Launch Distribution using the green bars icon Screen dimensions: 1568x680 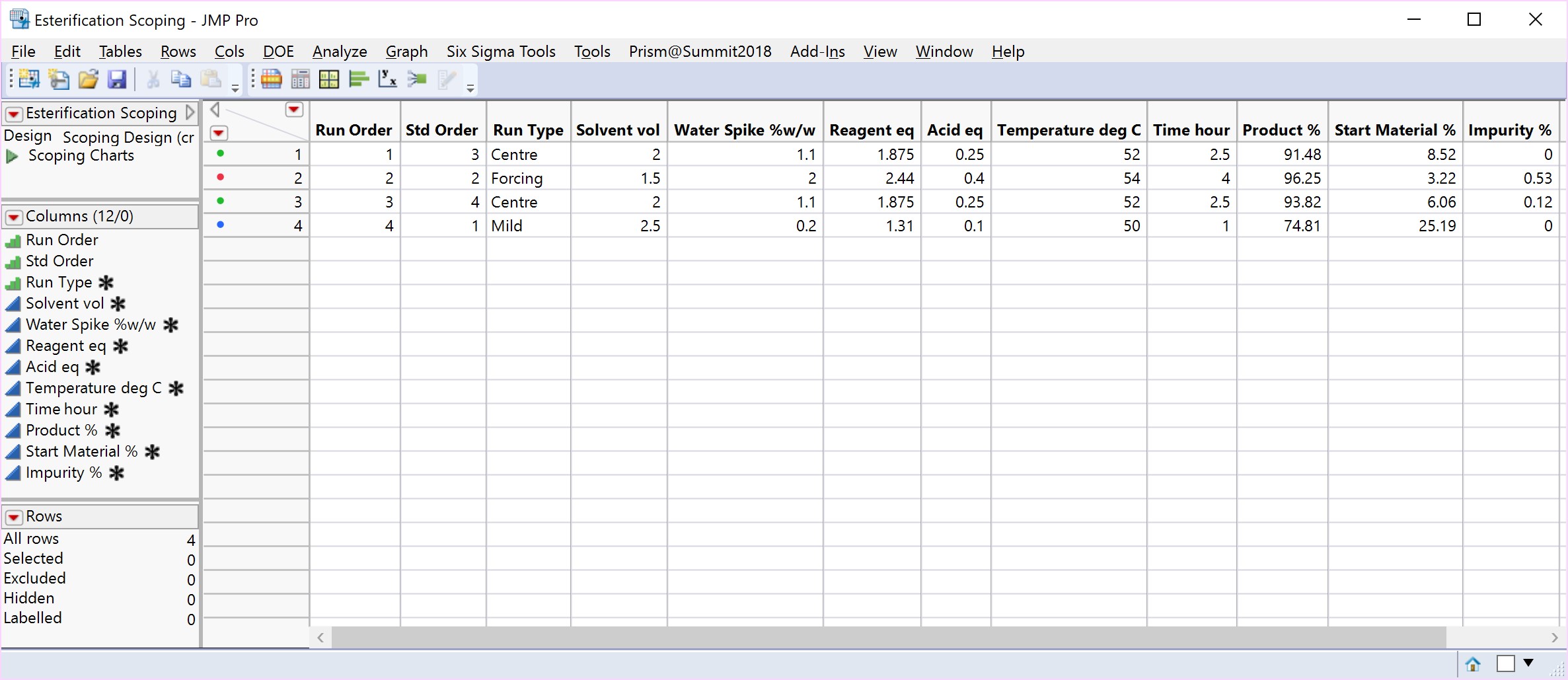(x=358, y=79)
